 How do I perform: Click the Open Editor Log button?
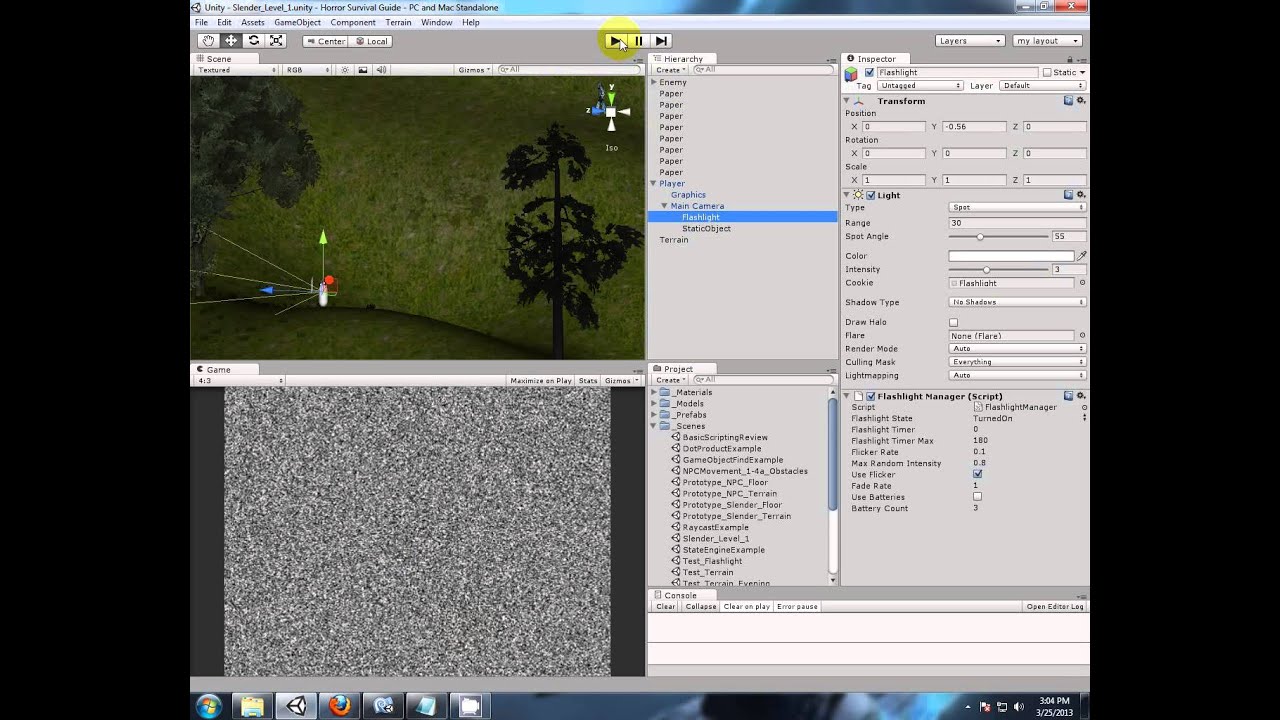[x=1055, y=607]
